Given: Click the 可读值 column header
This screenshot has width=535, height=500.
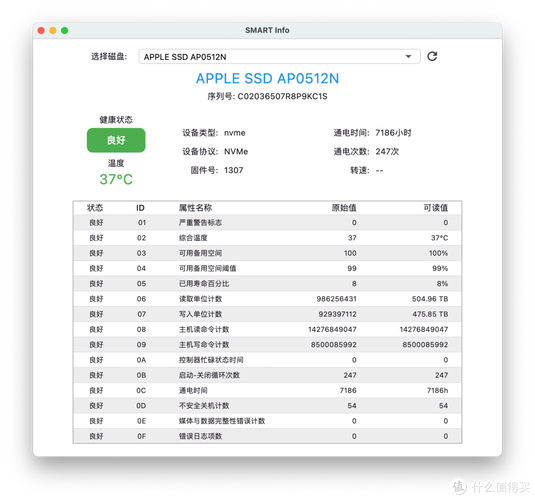Looking at the screenshot, I should (436, 208).
